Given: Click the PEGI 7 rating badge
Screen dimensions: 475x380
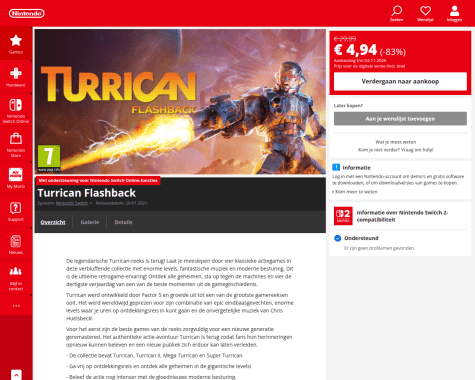Looking at the screenshot, I should pos(49,158).
